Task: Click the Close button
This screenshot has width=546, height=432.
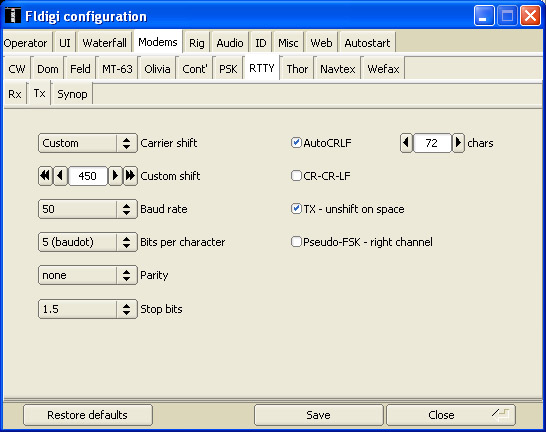Action: point(451,415)
